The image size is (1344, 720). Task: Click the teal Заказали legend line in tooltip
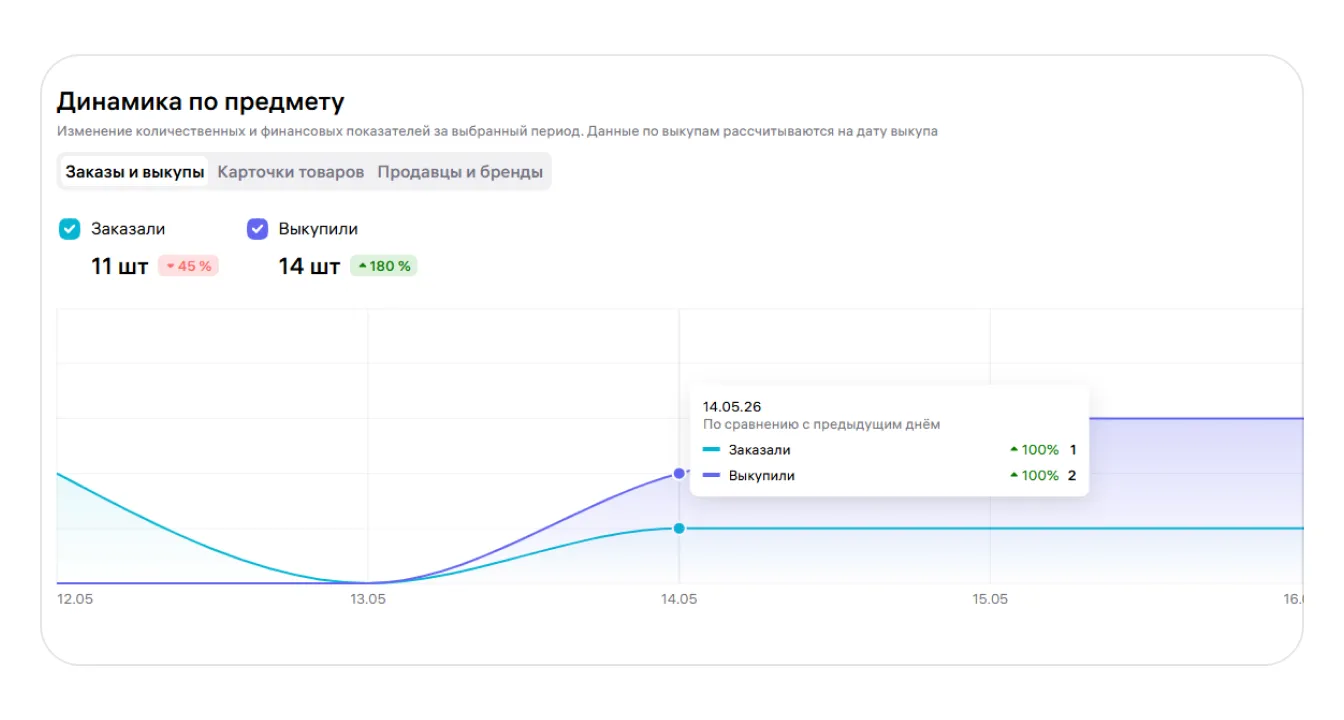tap(711, 450)
